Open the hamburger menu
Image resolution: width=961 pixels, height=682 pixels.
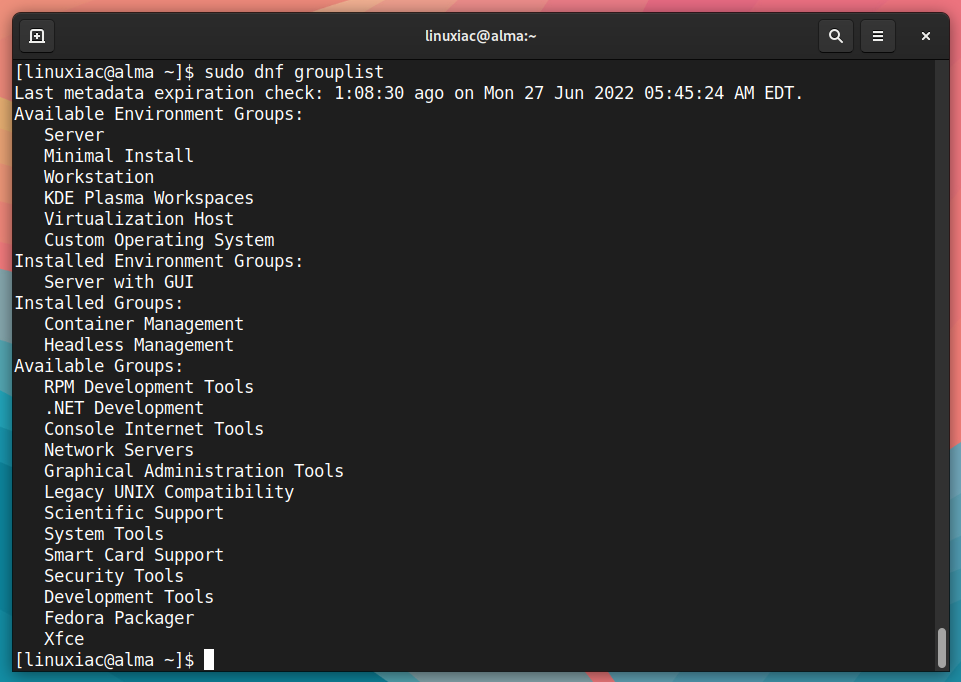(x=878, y=36)
